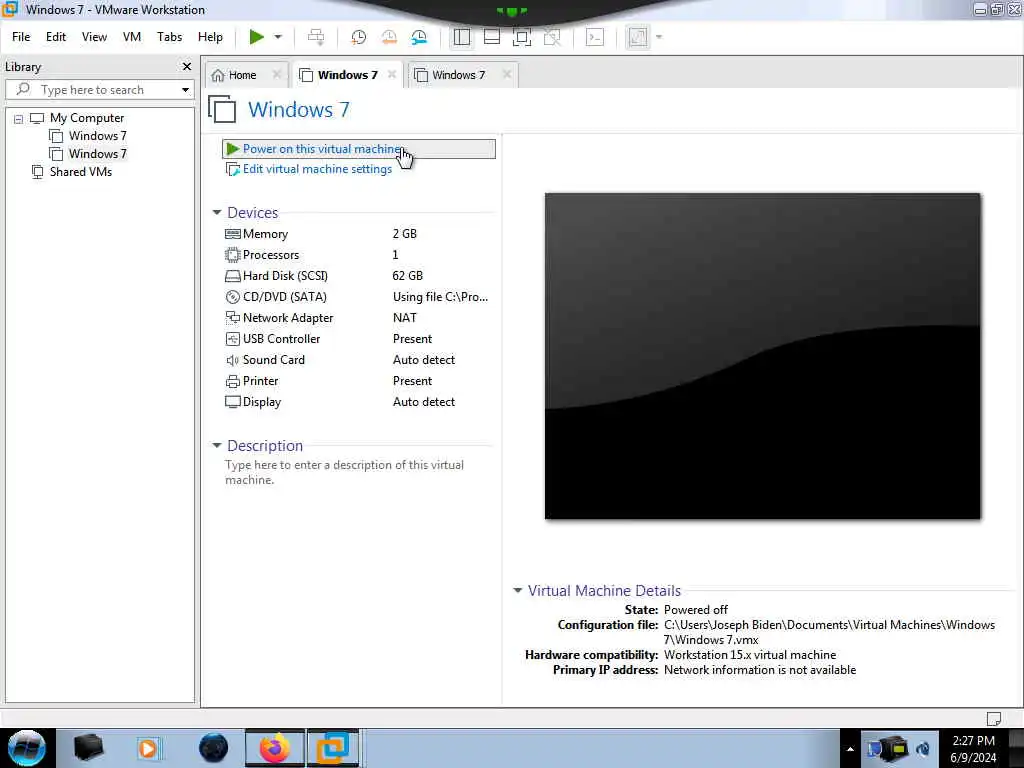Open the stretch display dropdown arrow

click(x=659, y=37)
